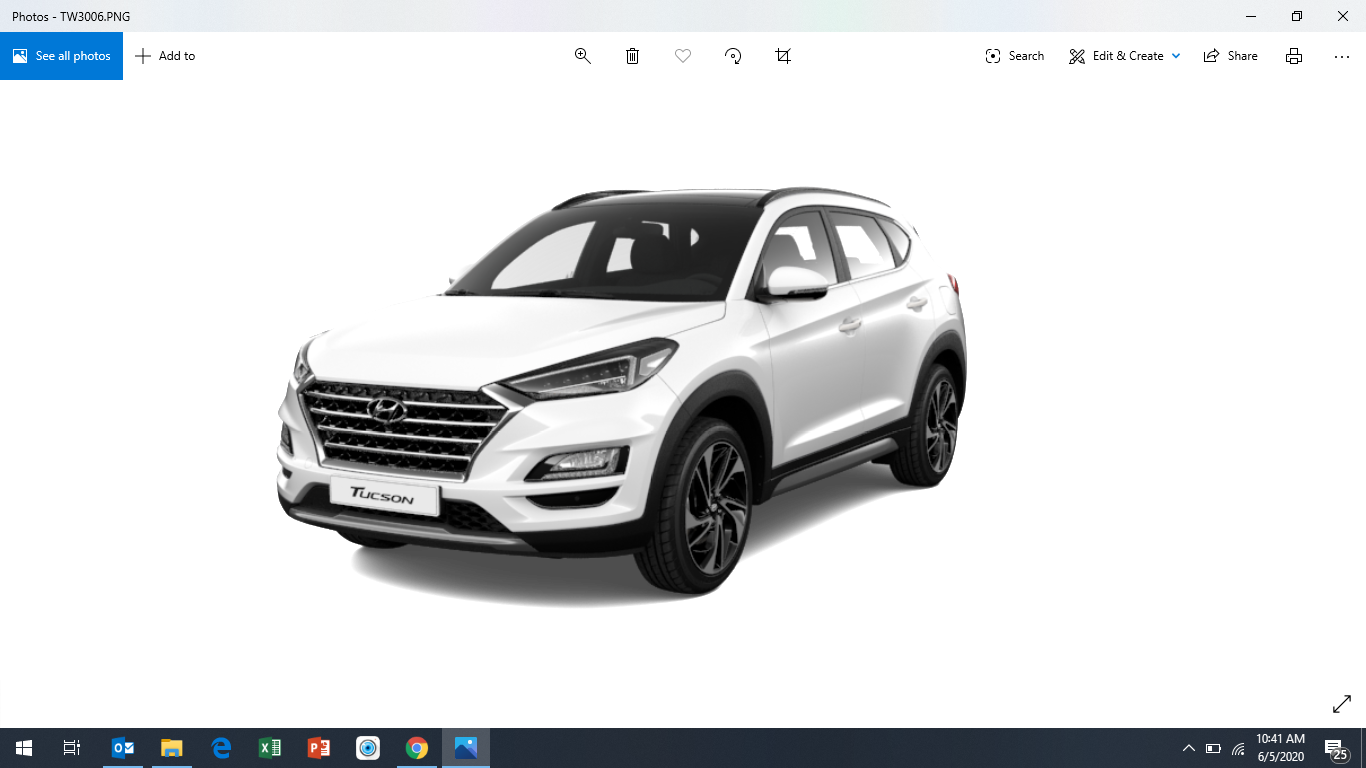Check the battery status icon
This screenshot has height=768, width=1366.
[1213, 748]
